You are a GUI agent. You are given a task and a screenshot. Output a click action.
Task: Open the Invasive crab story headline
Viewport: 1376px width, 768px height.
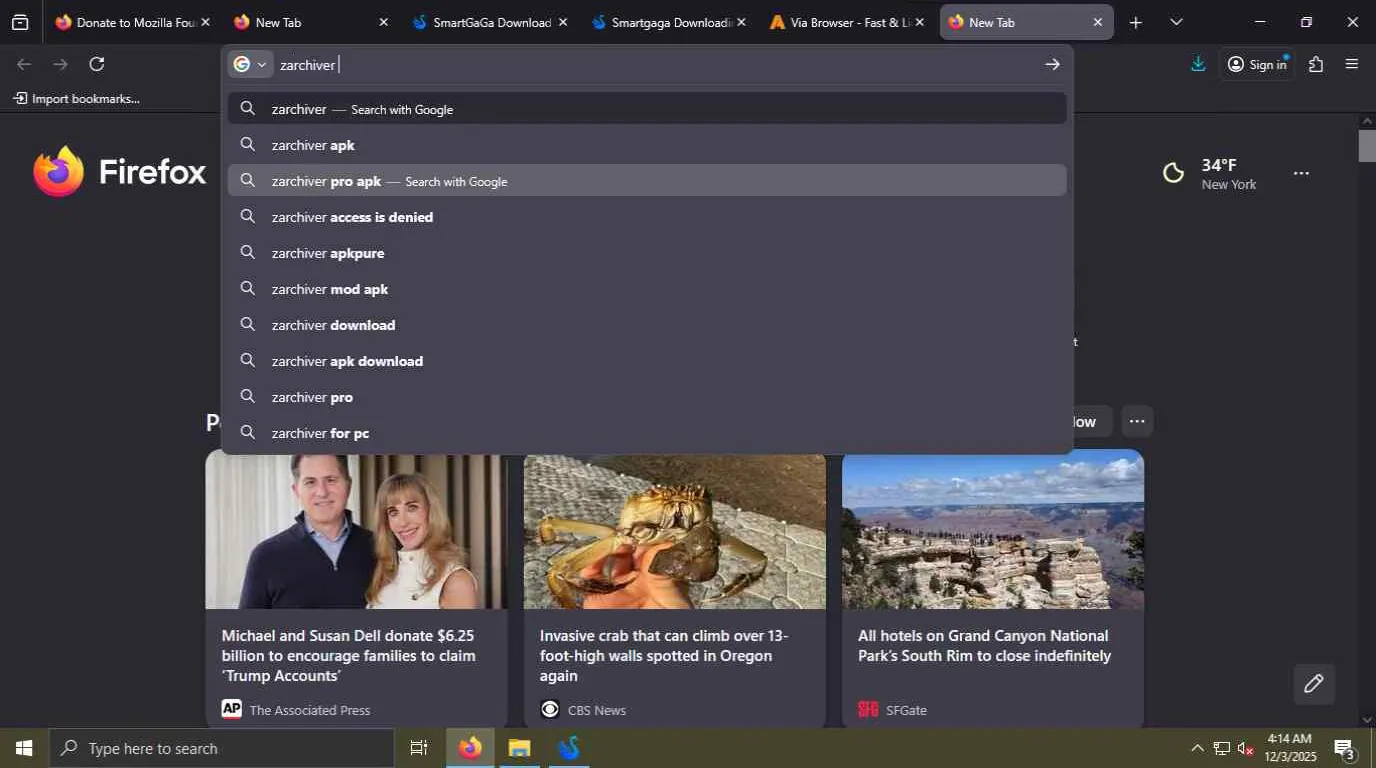point(664,655)
